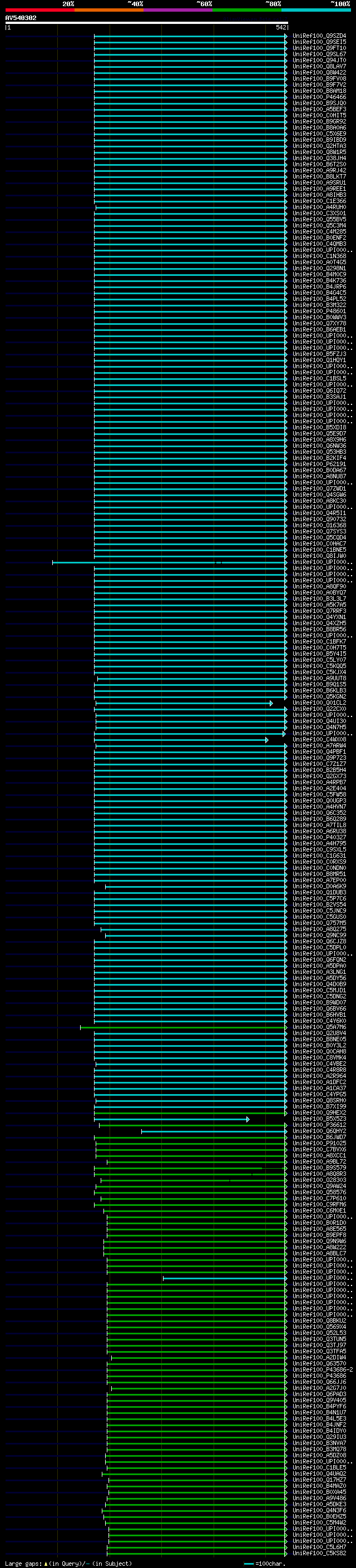Click the short cyan bar for UniRef100_B5X5Z3
Screen dimensions: 356x1568
(172, 1119)
